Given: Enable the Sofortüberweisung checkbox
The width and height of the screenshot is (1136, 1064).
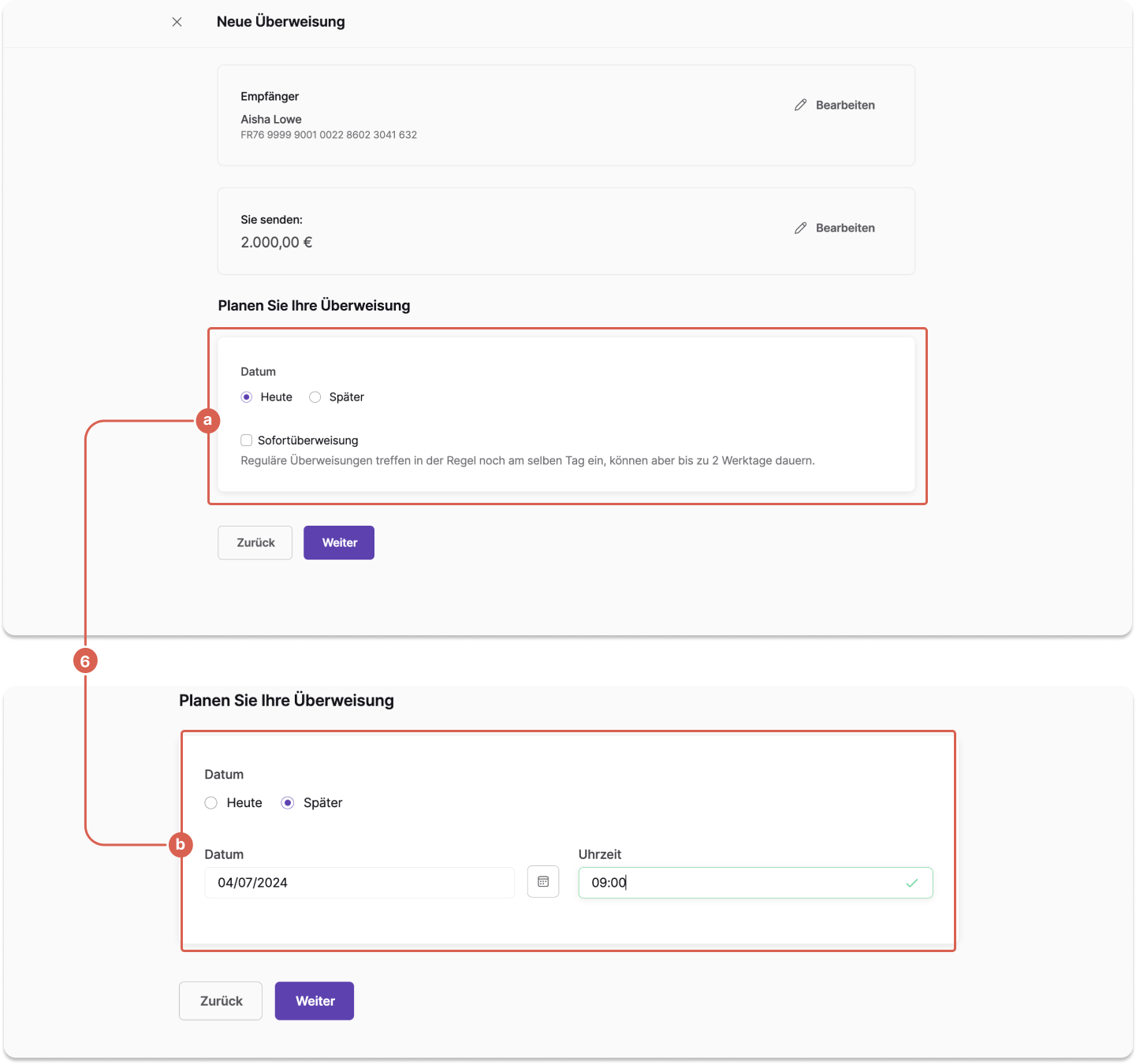Looking at the screenshot, I should (247, 441).
